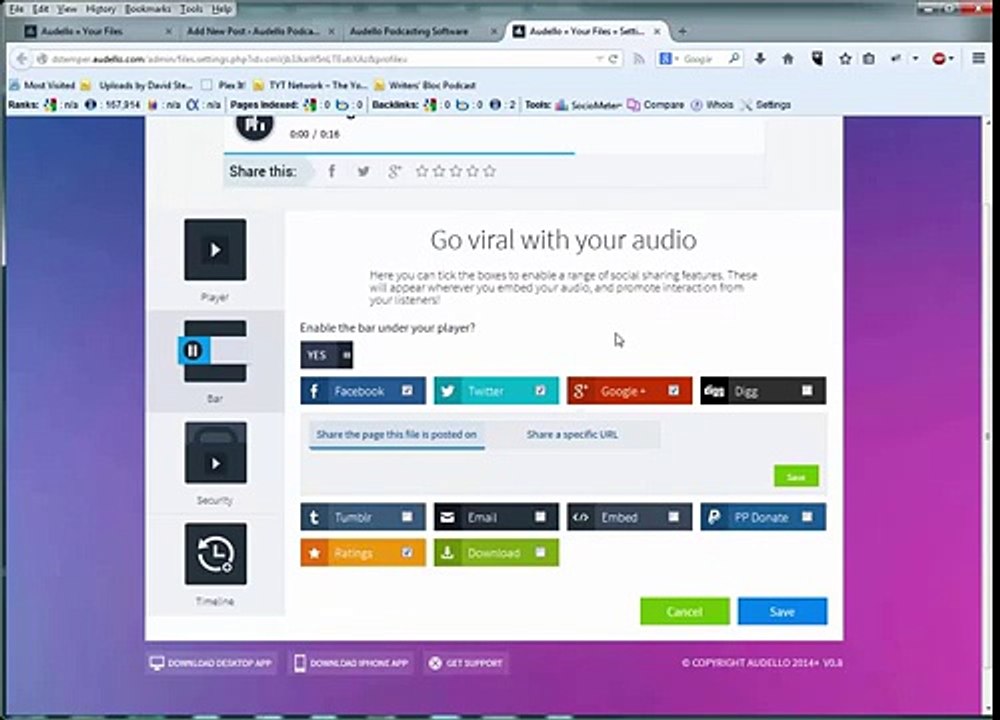Screen dimensions: 1000x720
Task: Click Download Desktop App link
Action: coord(210,663)
